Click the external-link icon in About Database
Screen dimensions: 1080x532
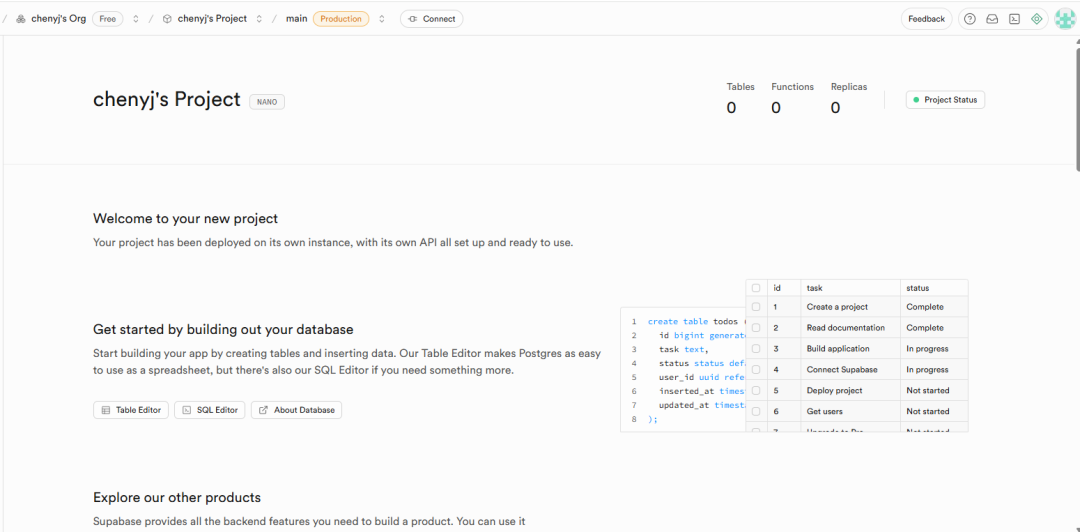pos(263,410)
